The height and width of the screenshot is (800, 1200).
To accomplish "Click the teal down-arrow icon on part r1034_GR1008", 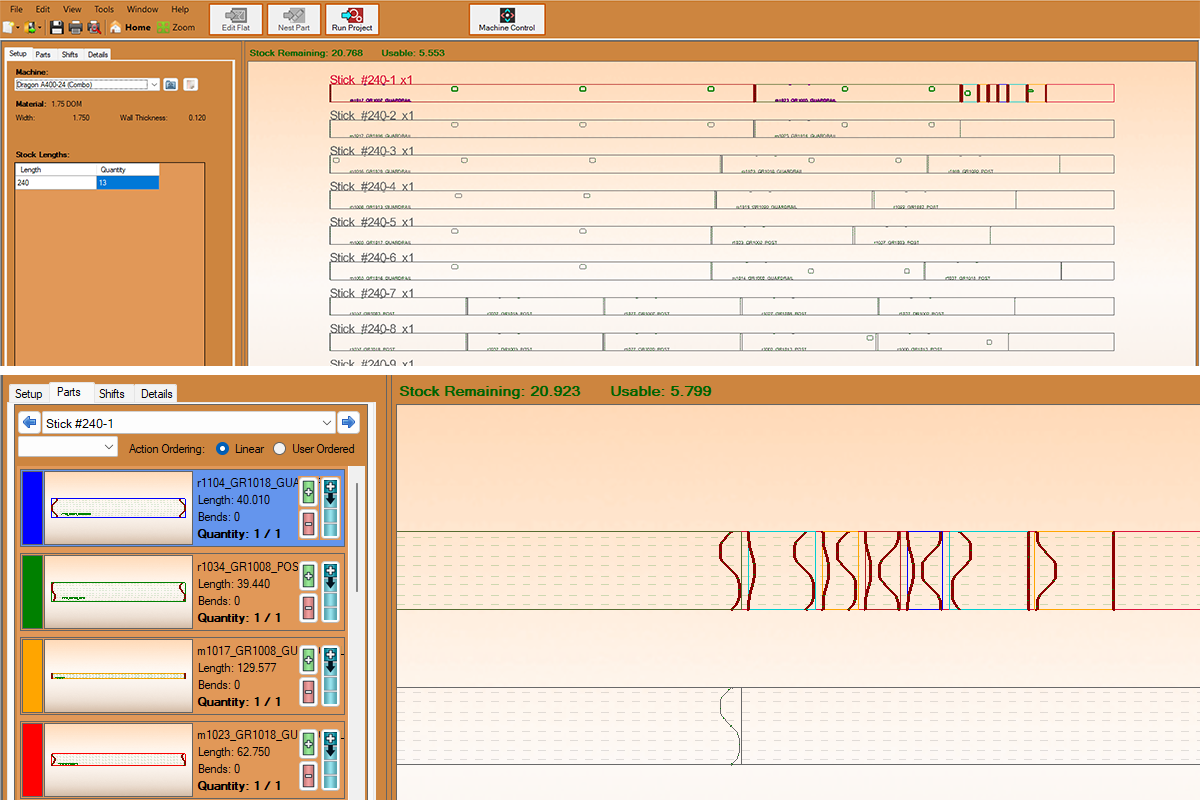I will point(330,591).
